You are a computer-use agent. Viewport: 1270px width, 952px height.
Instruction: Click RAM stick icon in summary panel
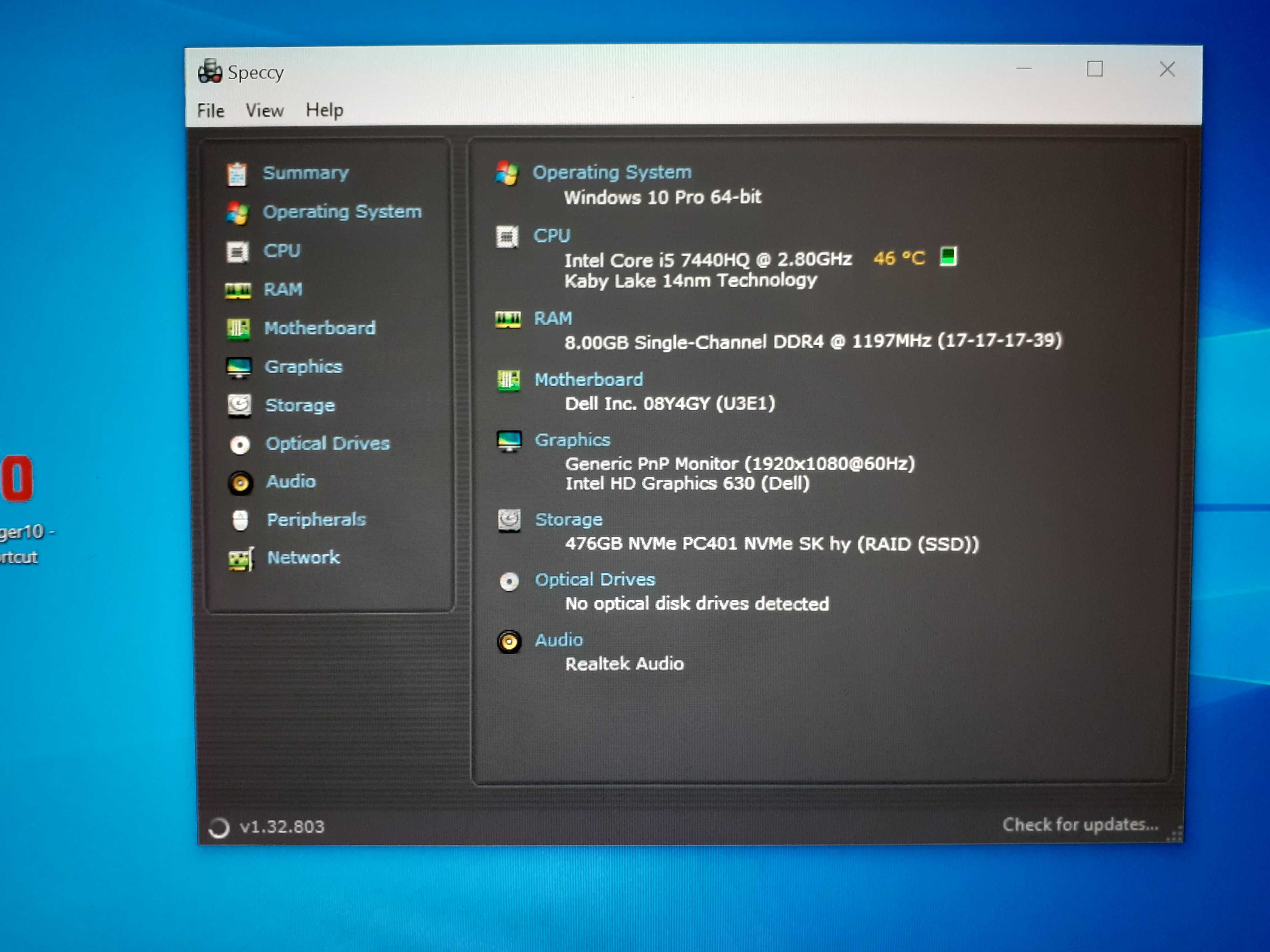(508, 319)
